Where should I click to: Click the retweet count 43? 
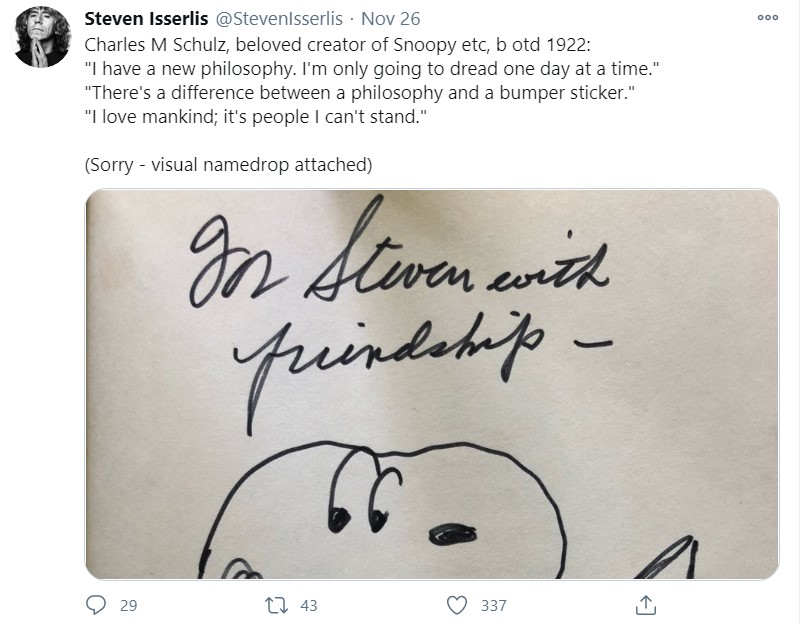pos(308,605)
